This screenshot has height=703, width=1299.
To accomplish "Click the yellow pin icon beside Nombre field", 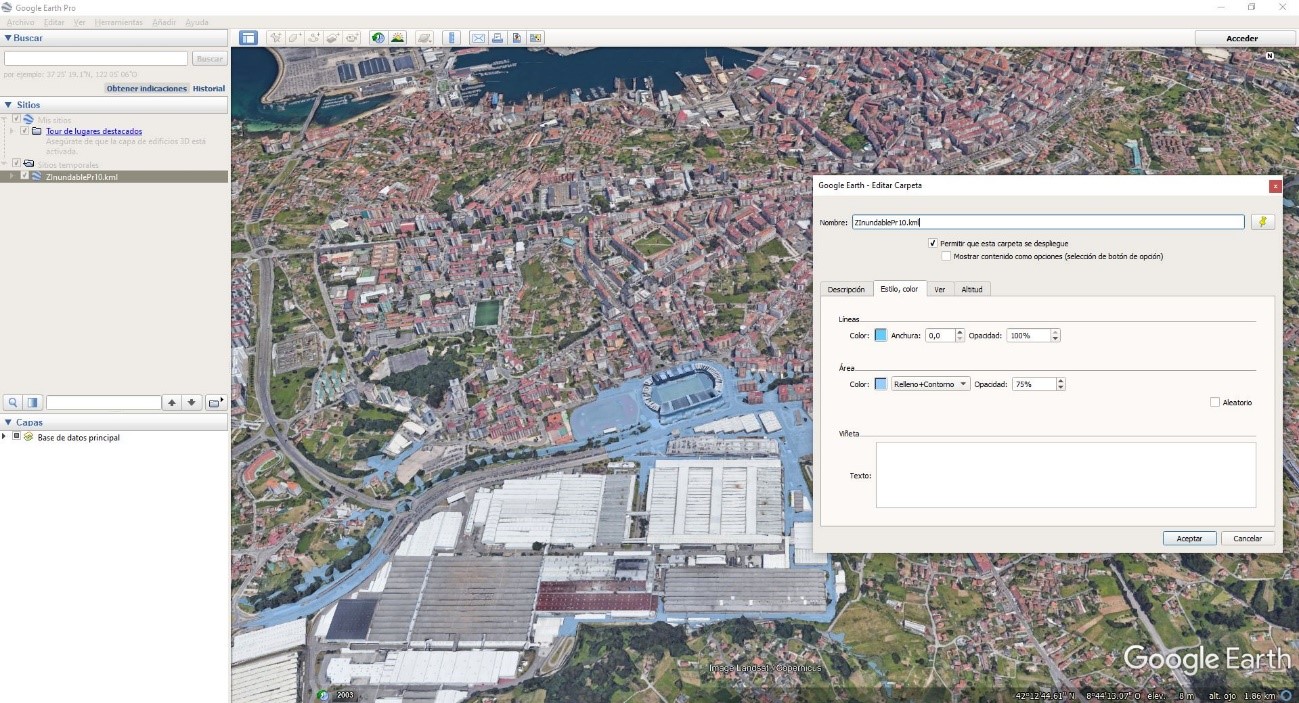I will pyautogui.click(x=1263, y=222).
